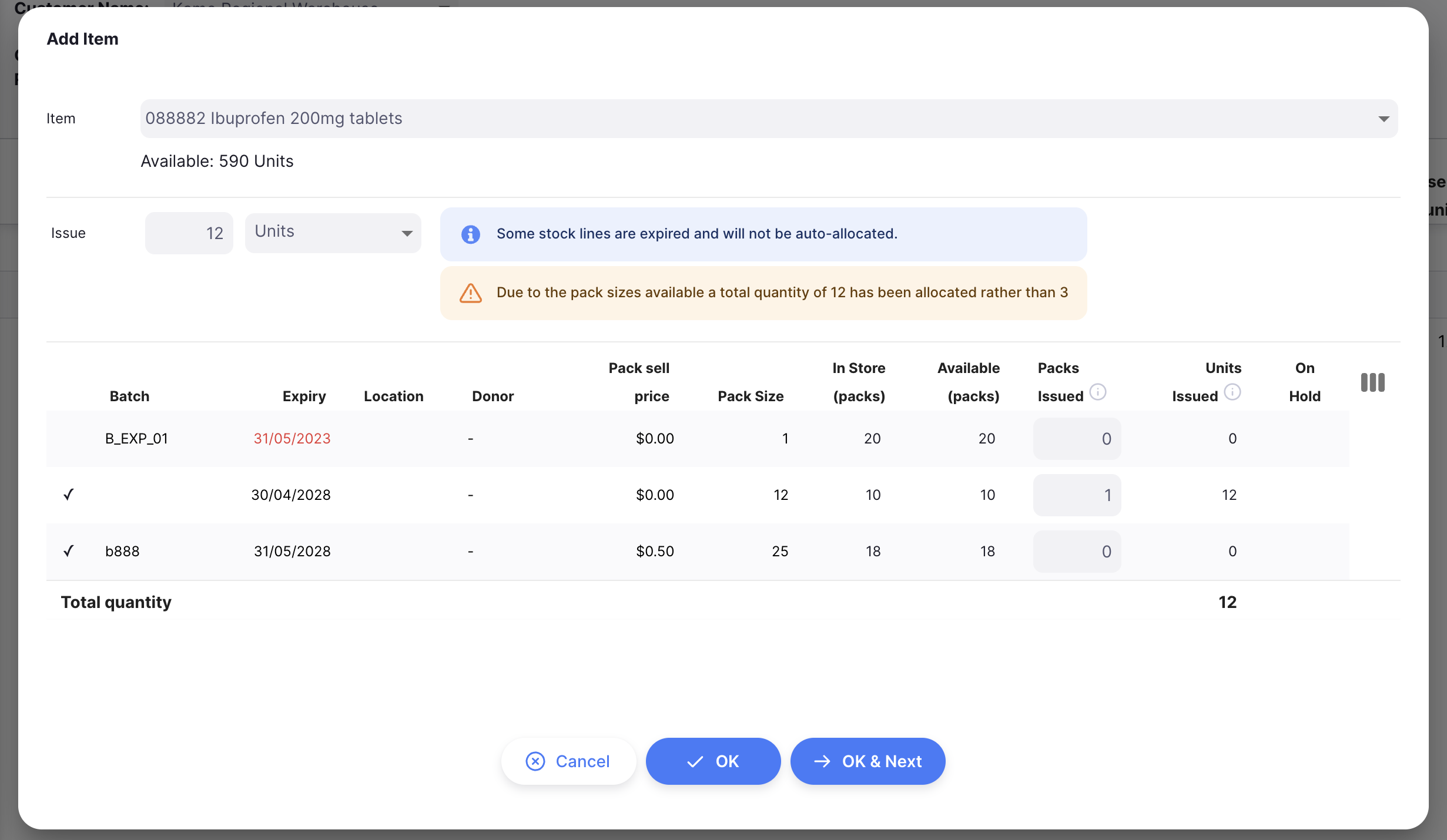Screen dimensions: 1447x840
Task: Click the Packs Issued info icon
Action: tap(1097, 392)
